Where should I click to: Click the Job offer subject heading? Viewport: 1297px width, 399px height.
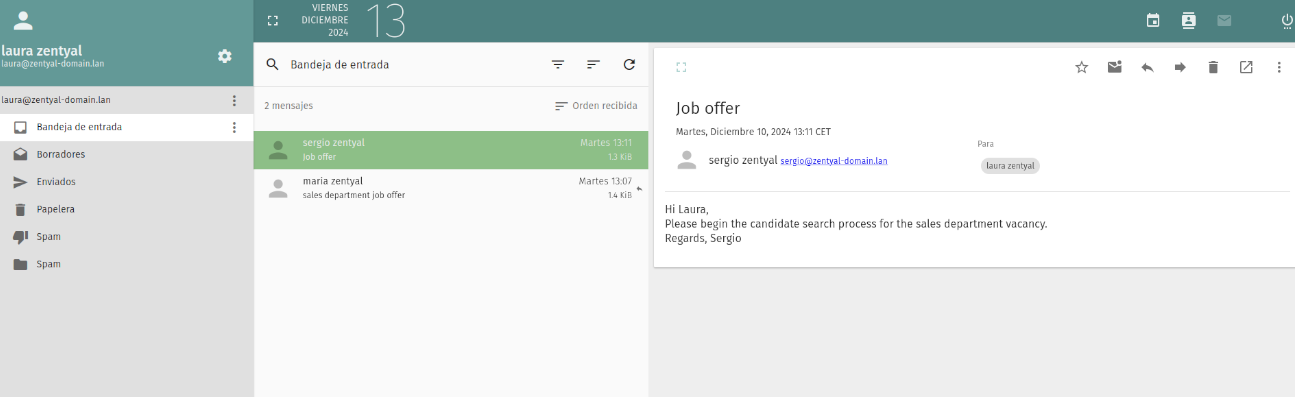pyautogui.click(x=708, y=108)
